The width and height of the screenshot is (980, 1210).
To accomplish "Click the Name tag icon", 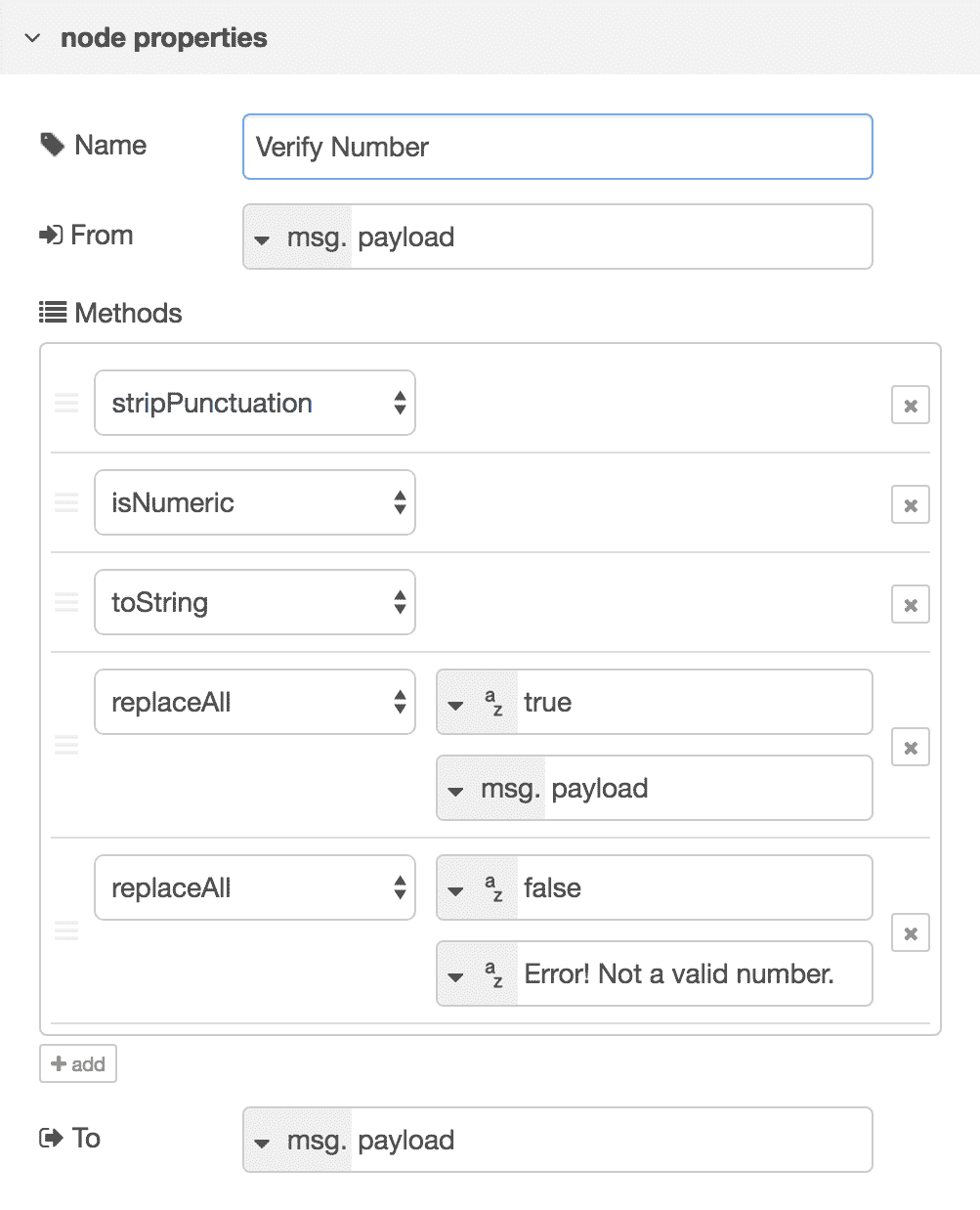I will pyautogui.click(x=52, y=144).
